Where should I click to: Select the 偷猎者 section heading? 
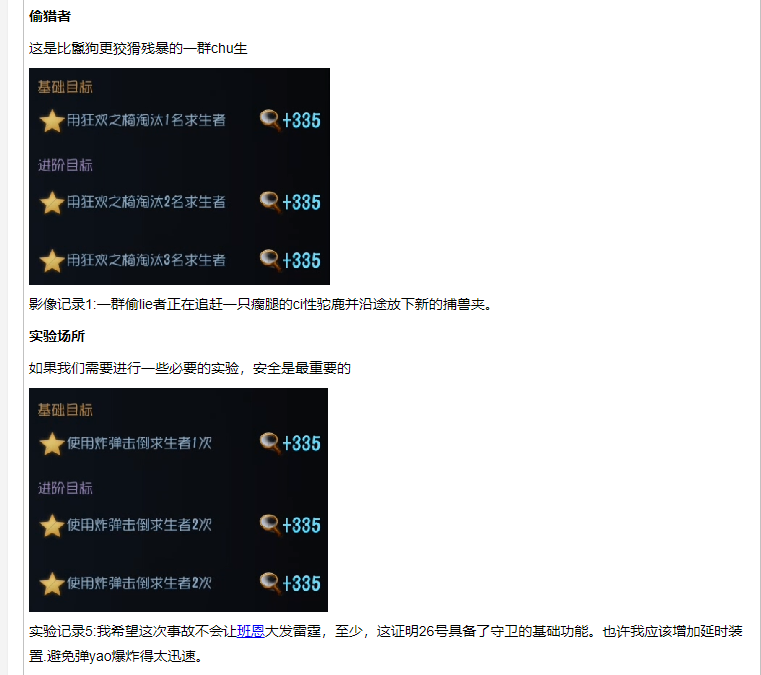[50, 16]
